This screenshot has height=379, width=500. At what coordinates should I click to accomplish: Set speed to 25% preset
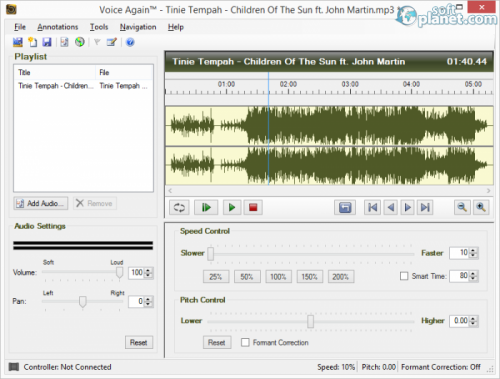coord(216,277)
